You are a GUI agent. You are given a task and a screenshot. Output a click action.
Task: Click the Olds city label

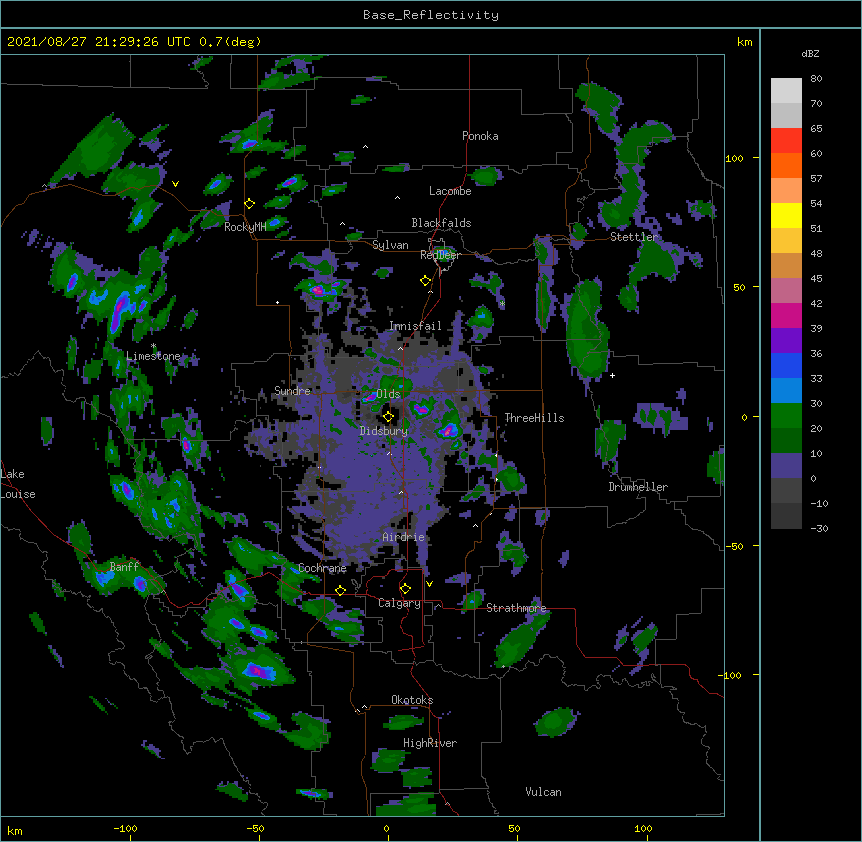(388, 394)
